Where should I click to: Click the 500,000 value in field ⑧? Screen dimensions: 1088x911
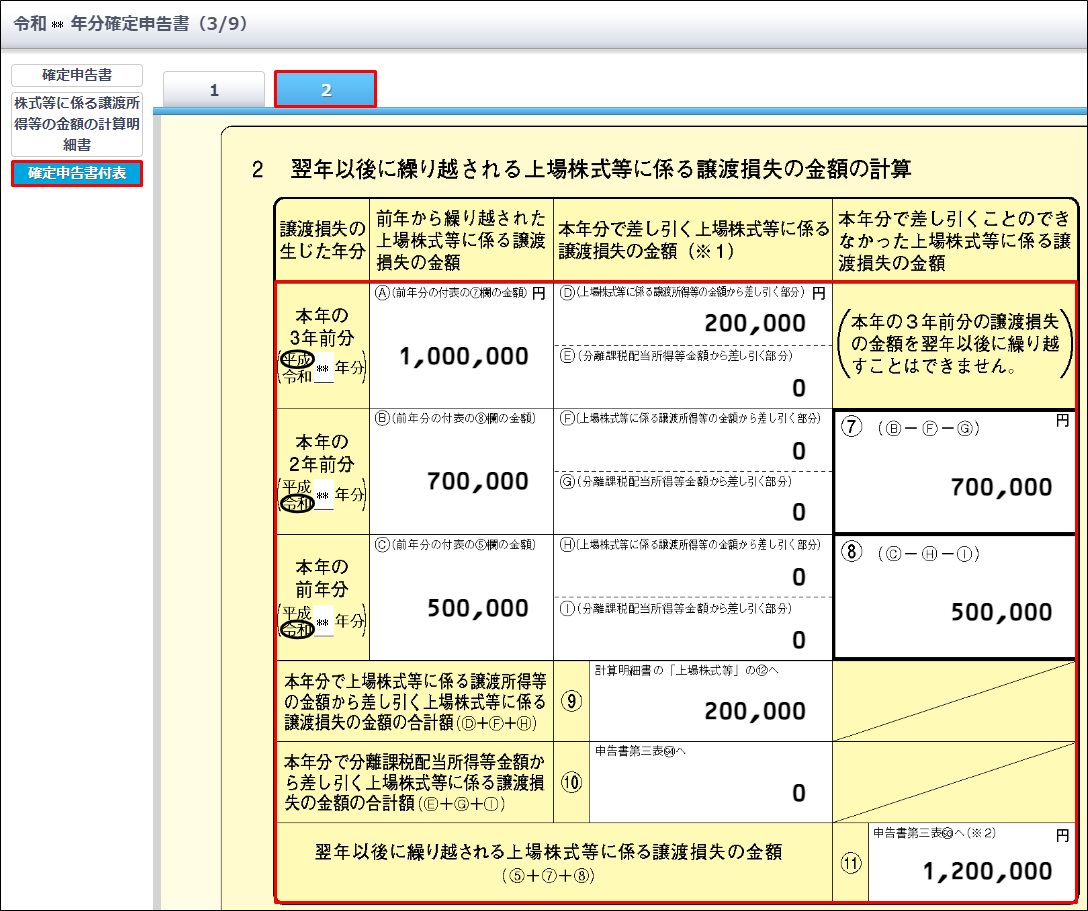[1001, 613]
